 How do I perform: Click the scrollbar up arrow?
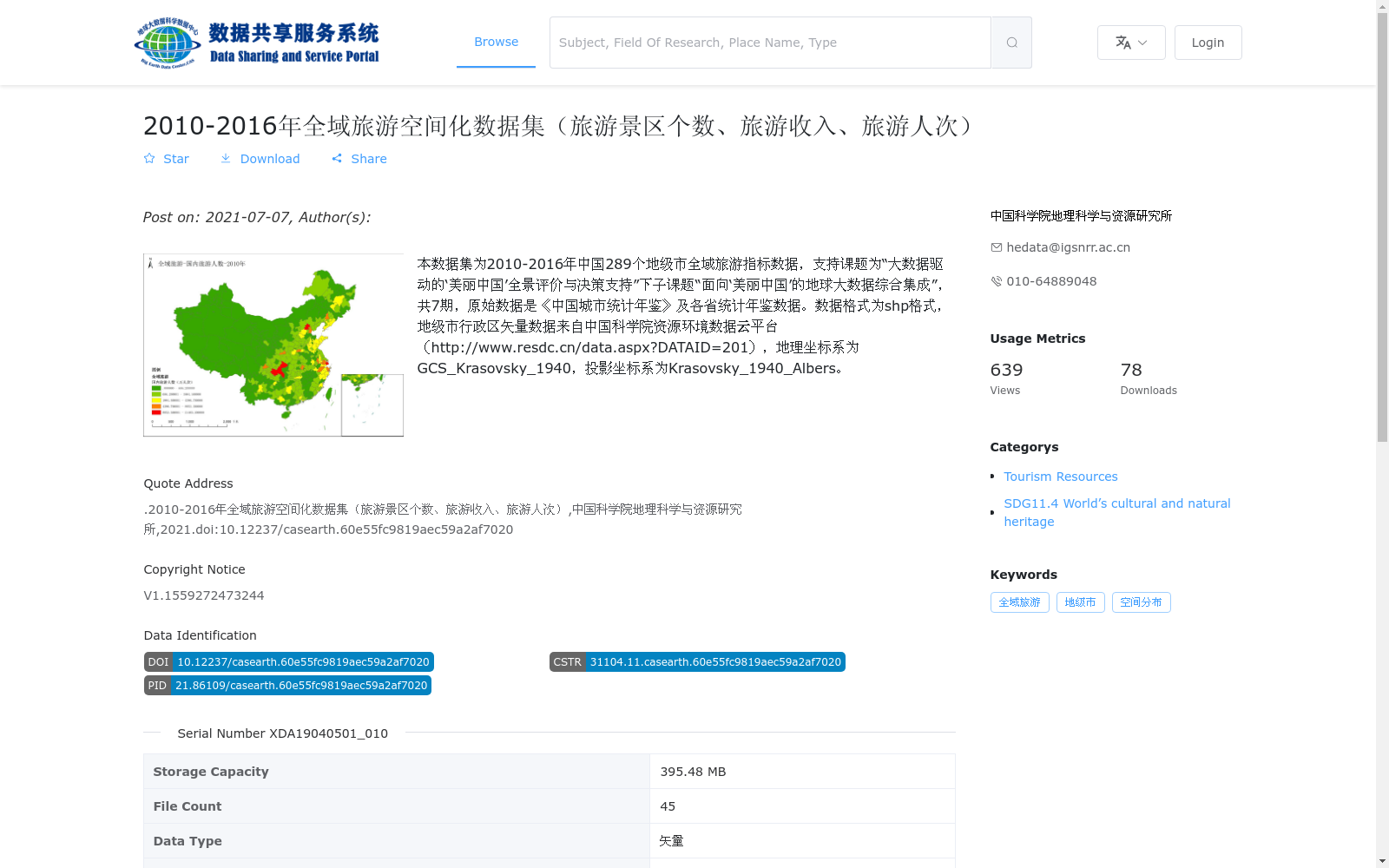click(1382, 6)
